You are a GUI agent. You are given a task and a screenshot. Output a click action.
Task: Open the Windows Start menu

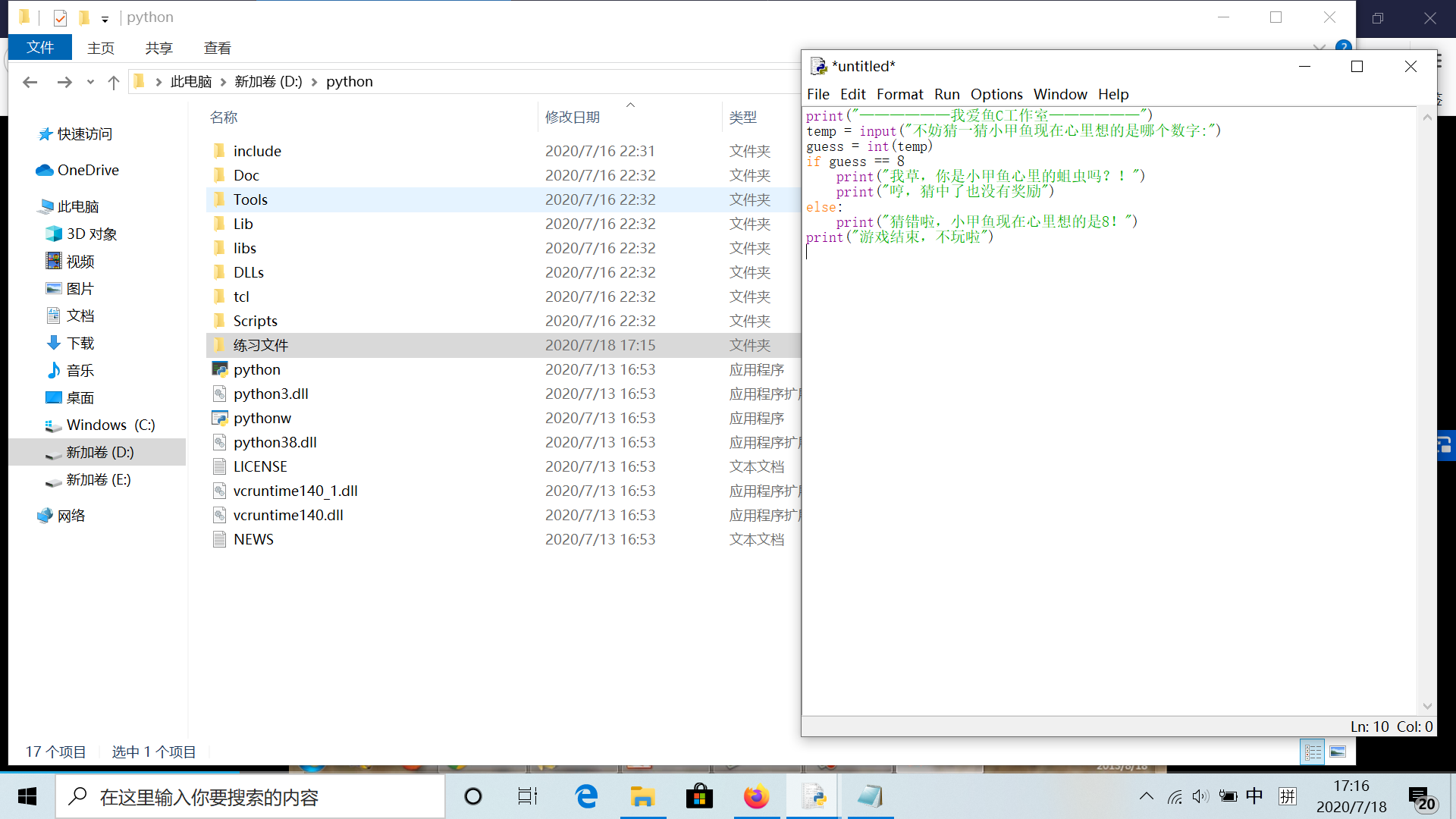[x=27, y=796]
